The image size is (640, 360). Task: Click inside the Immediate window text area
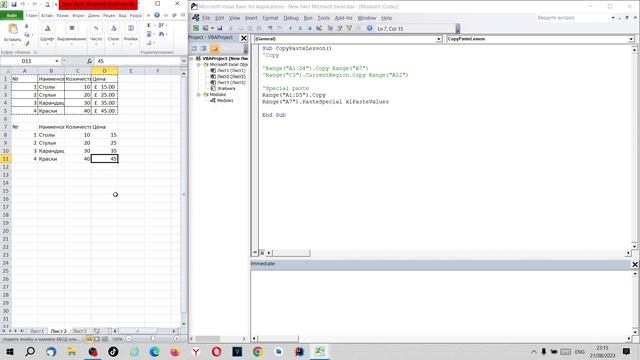(441, 301)
